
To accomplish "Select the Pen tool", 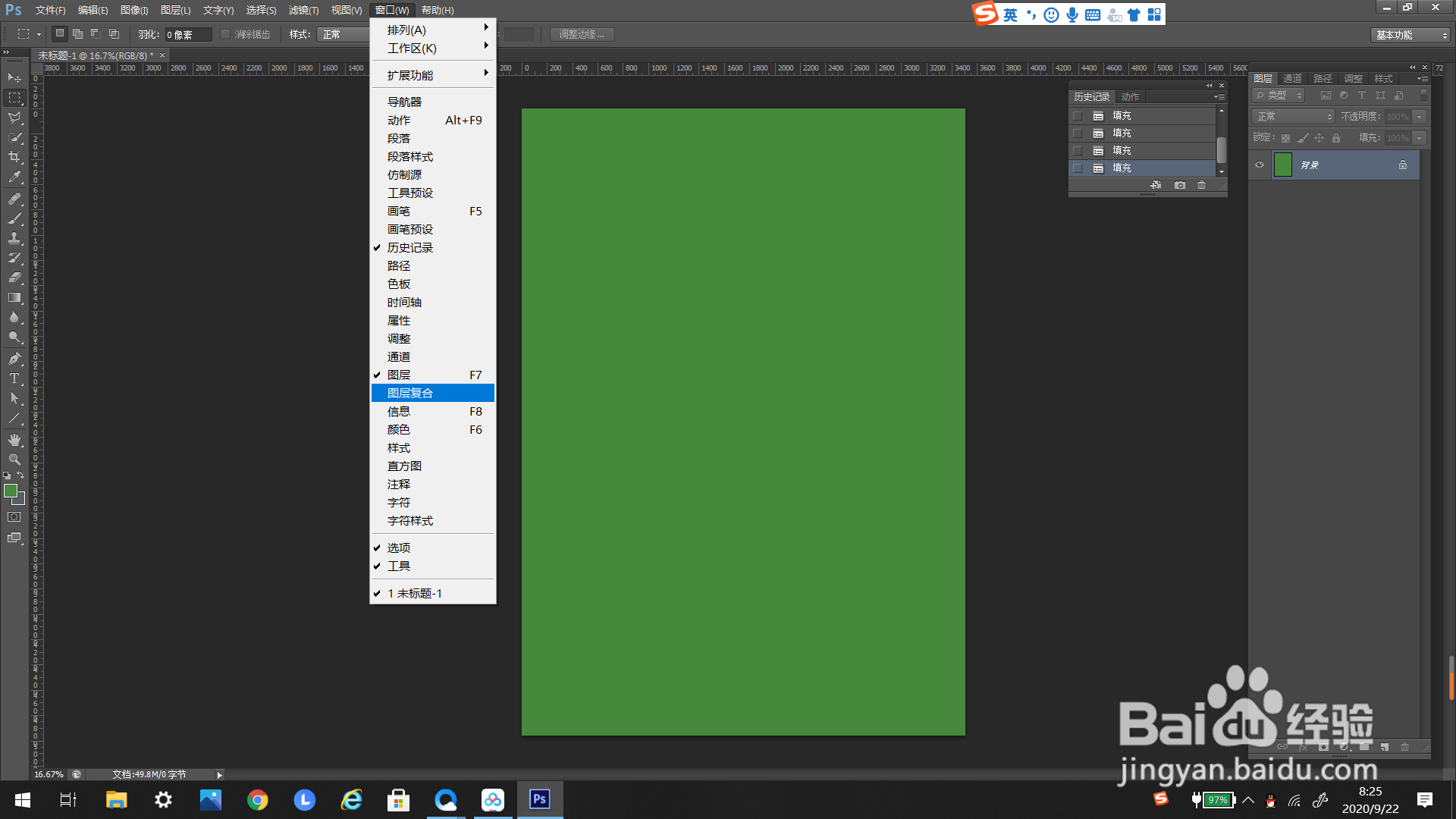I will [14, 359].
